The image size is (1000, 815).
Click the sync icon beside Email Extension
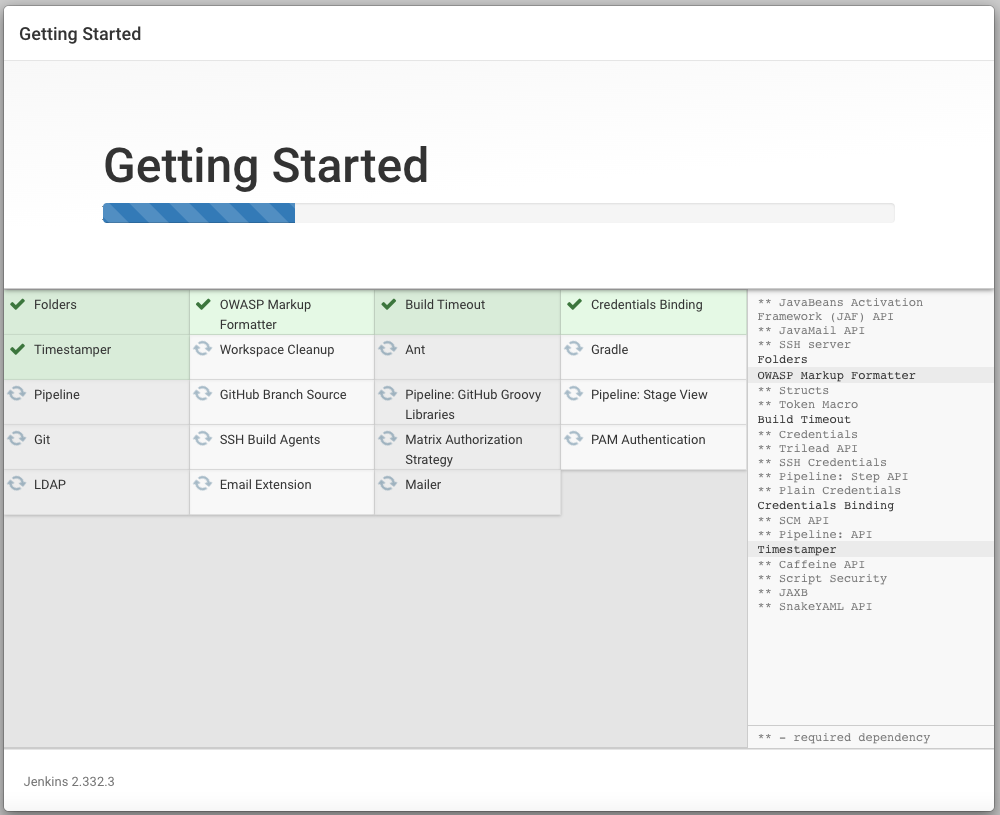[203, 483]
